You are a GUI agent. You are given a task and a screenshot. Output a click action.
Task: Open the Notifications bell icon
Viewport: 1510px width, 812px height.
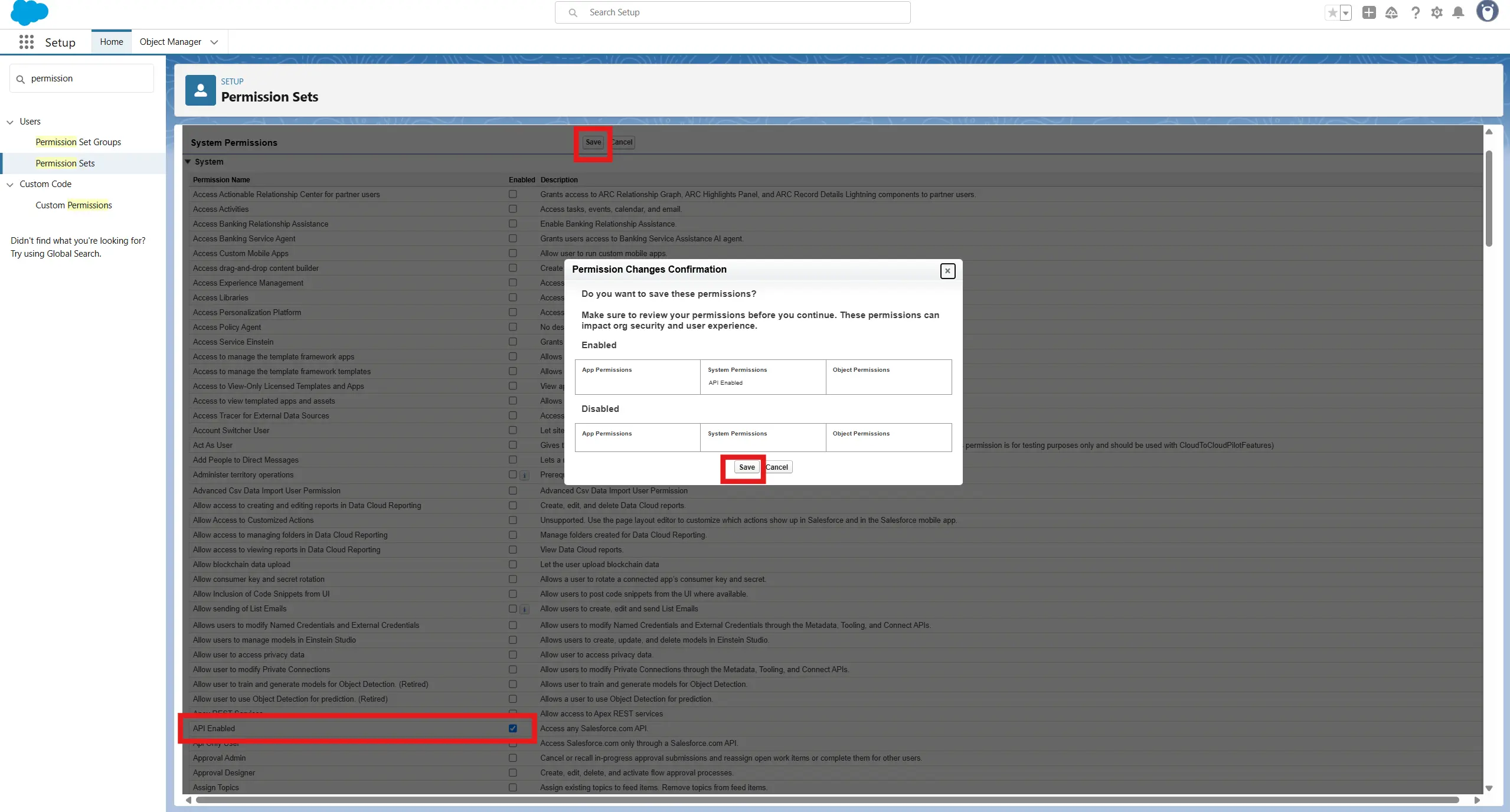[x=1458, y=12]
